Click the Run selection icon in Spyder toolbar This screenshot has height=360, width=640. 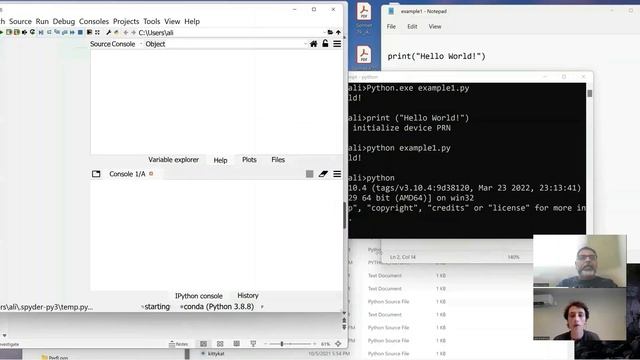coord(24,32)
